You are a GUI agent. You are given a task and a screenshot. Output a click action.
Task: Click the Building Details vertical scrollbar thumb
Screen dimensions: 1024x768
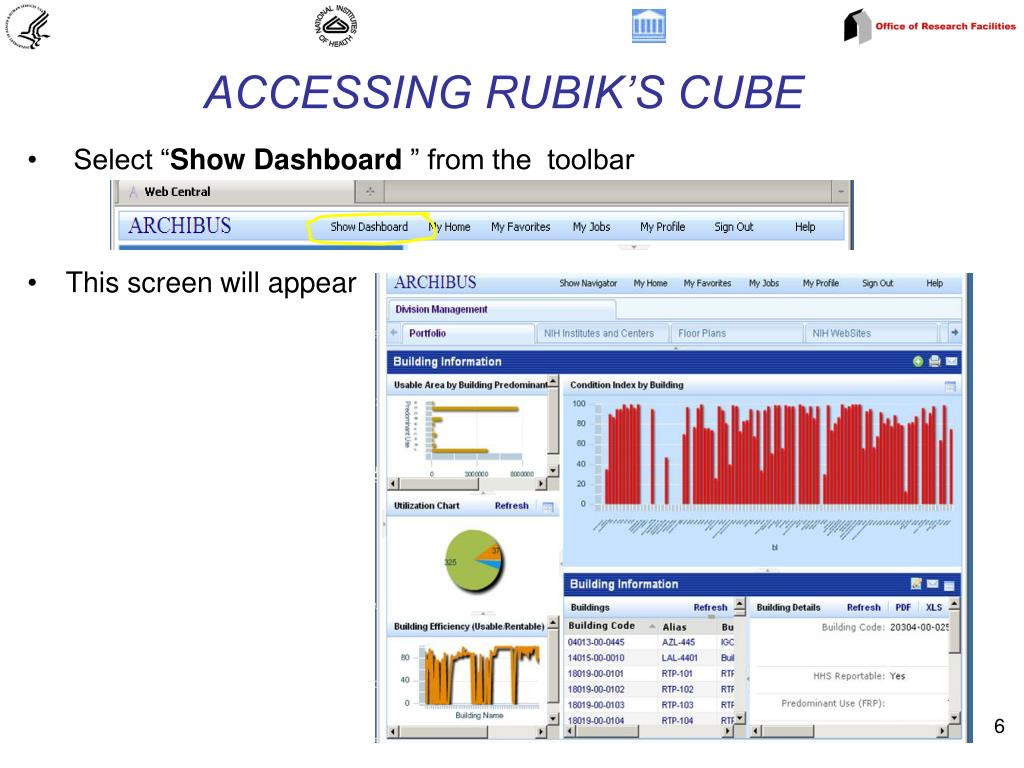(x=954, y=632)
